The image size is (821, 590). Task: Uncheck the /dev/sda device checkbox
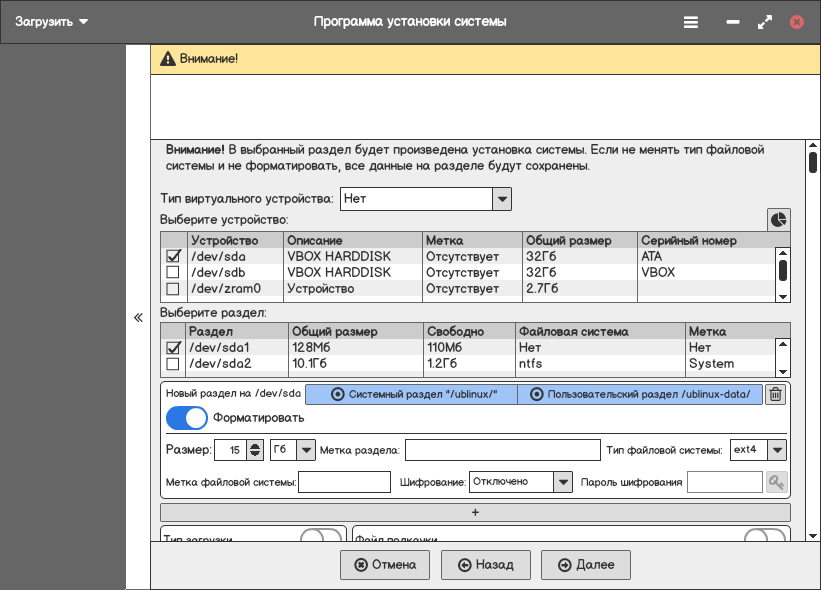point(173,256)
